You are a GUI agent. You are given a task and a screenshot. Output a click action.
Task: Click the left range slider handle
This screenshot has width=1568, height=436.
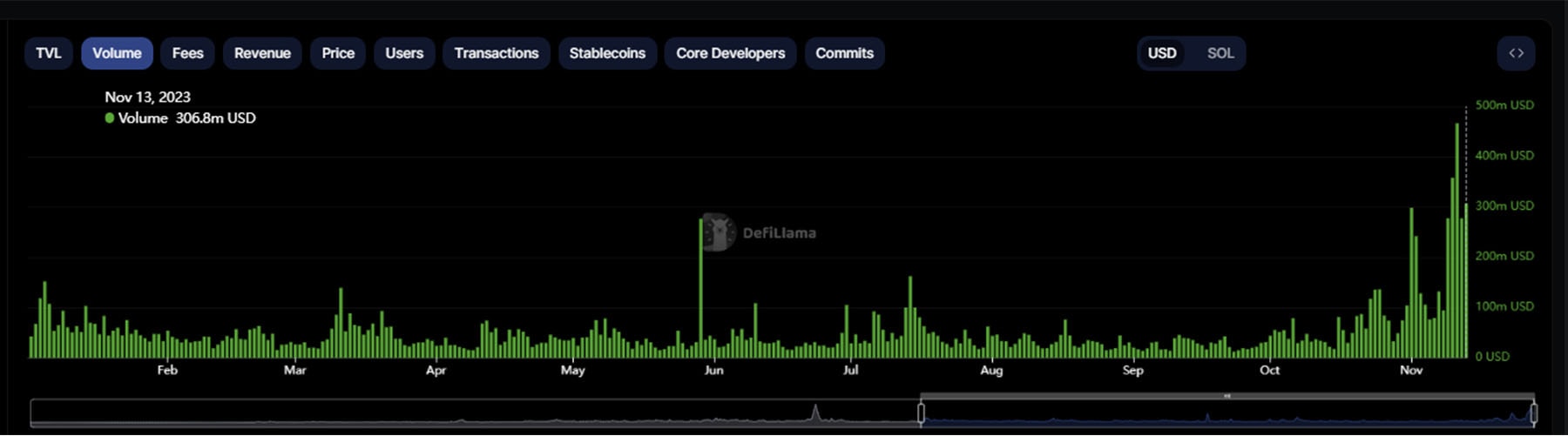(x=921, y=413)
